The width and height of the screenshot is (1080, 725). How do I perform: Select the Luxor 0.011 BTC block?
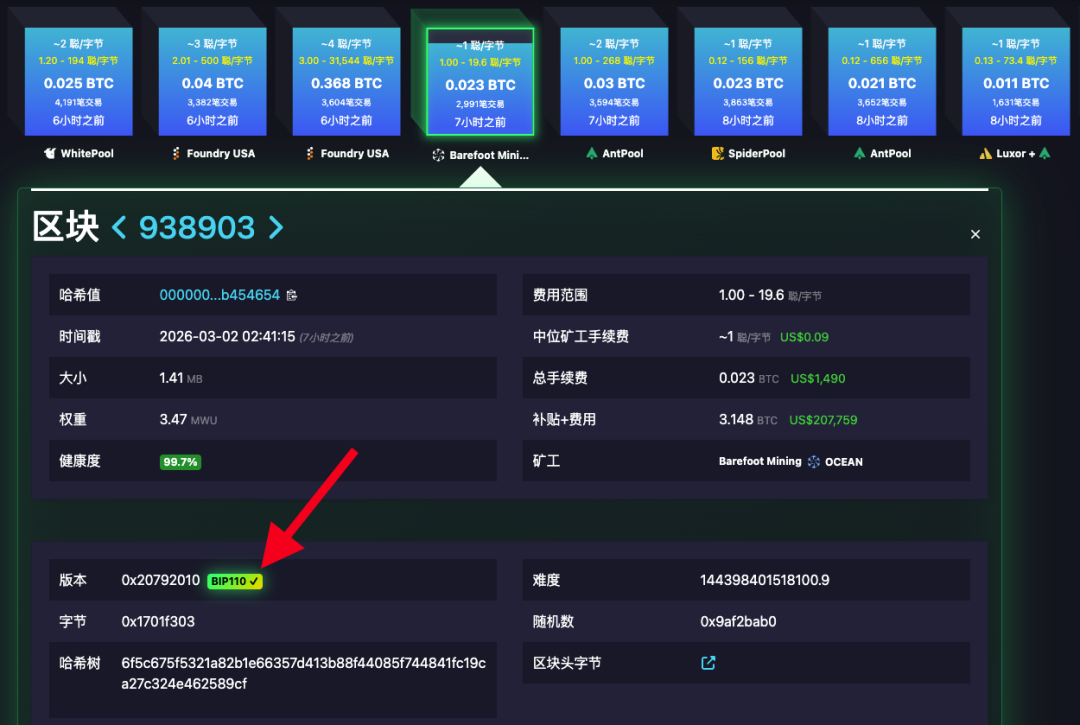[x=1016, y=82]
